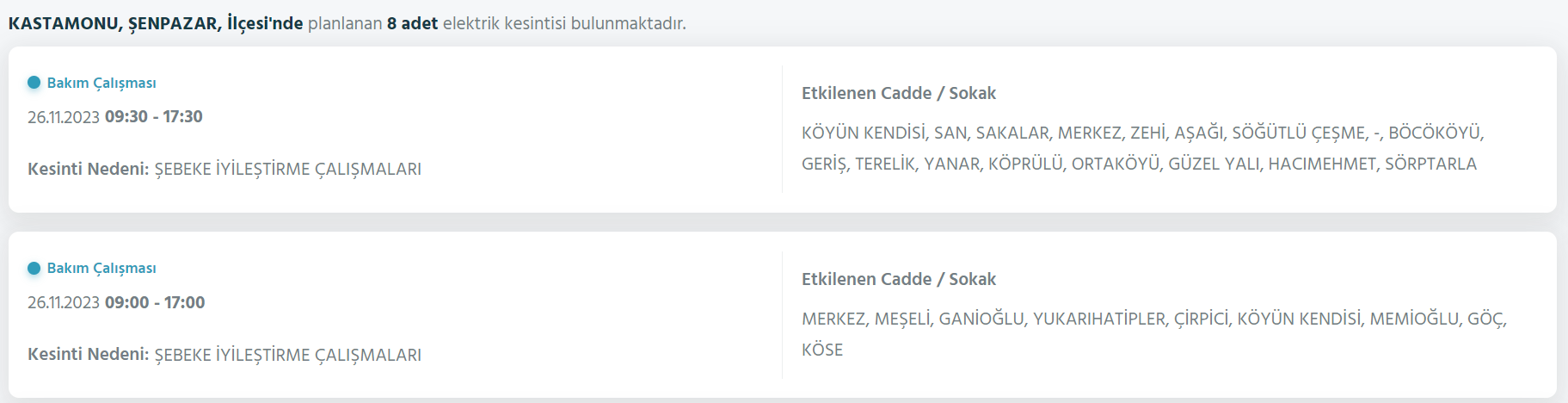
Task: Click "elektrik kesintisi bulunmaktadır" text in the header
Action: click(x=564, y=23)
